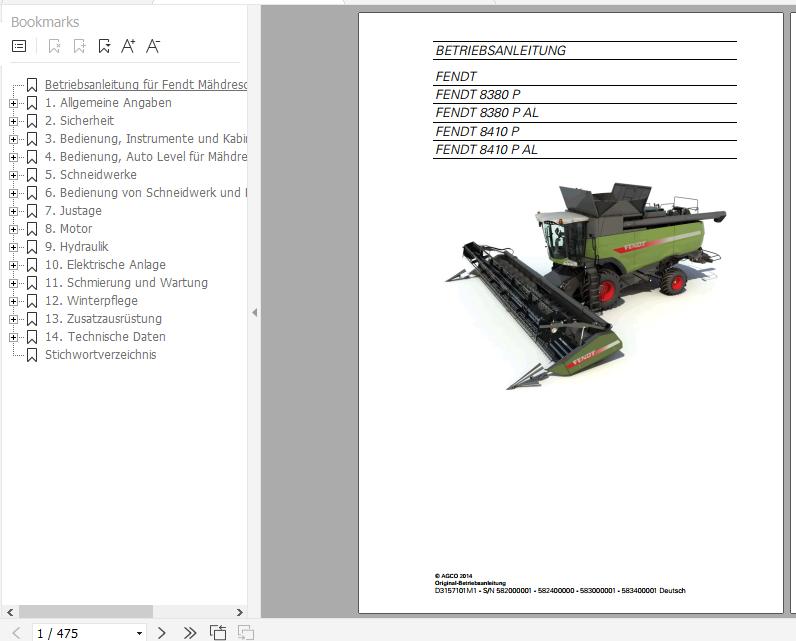Expand 3. Bedienung, Instrumente bookmark
796x641 pixels.
[13, 139]
